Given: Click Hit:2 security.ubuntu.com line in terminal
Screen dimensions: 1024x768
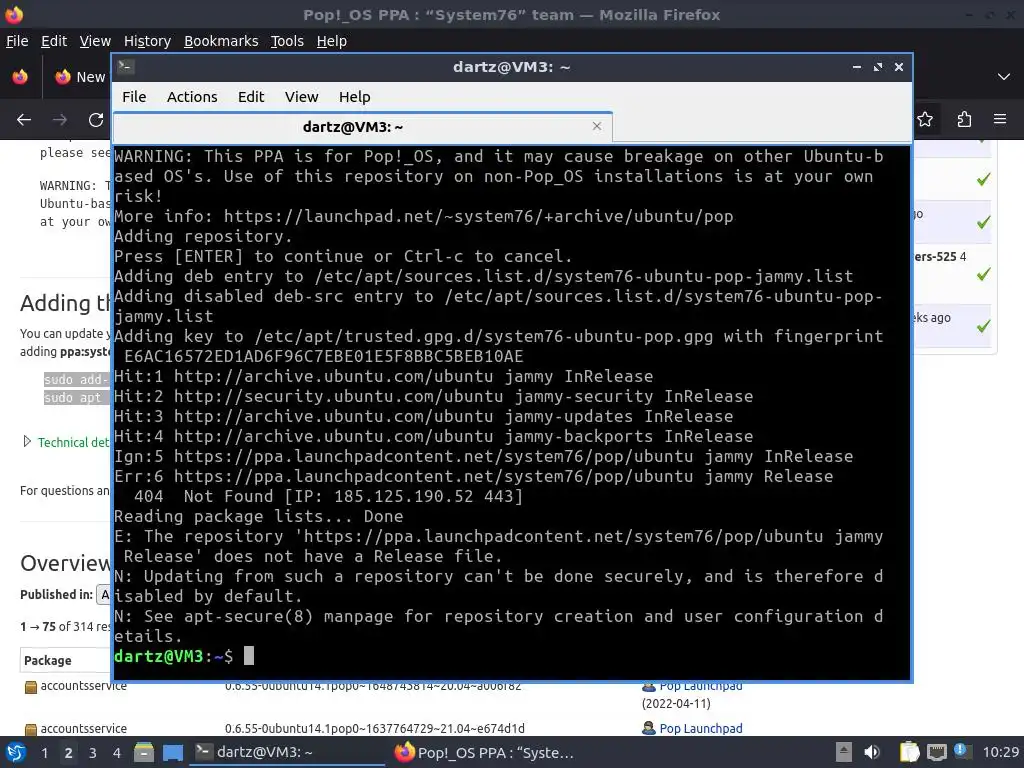Looking at the screenshot, I should (434, 396).
